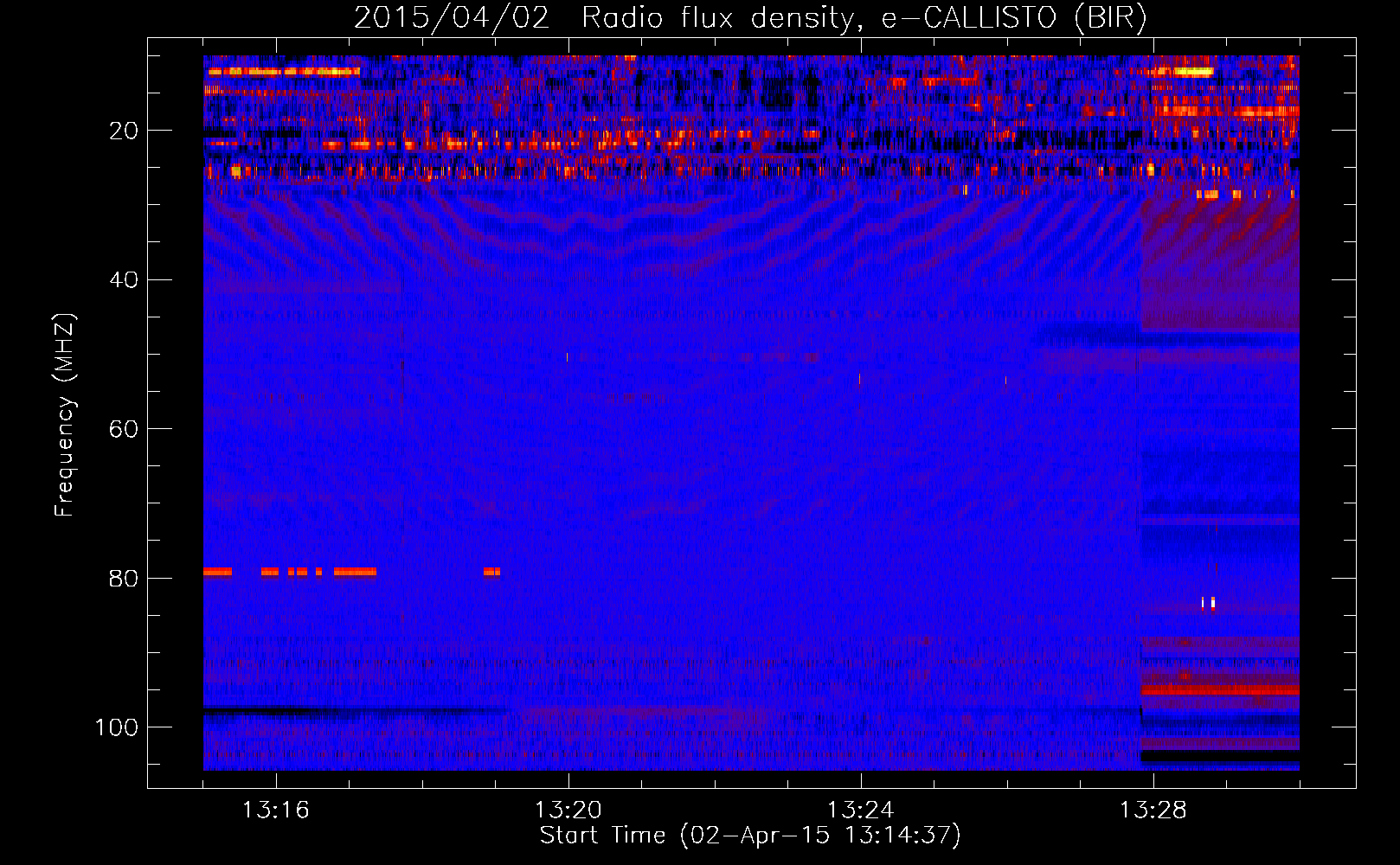The height and width of the screenshot is (865, 1400).
Task: Click the 13:16 time tick label
Action: click(276, 811)
